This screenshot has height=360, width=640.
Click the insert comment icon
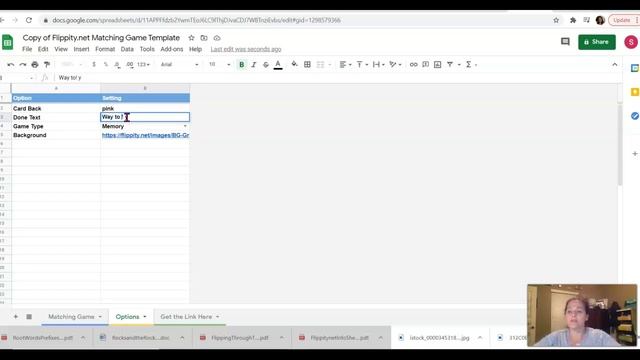click(x=425, y=64)
